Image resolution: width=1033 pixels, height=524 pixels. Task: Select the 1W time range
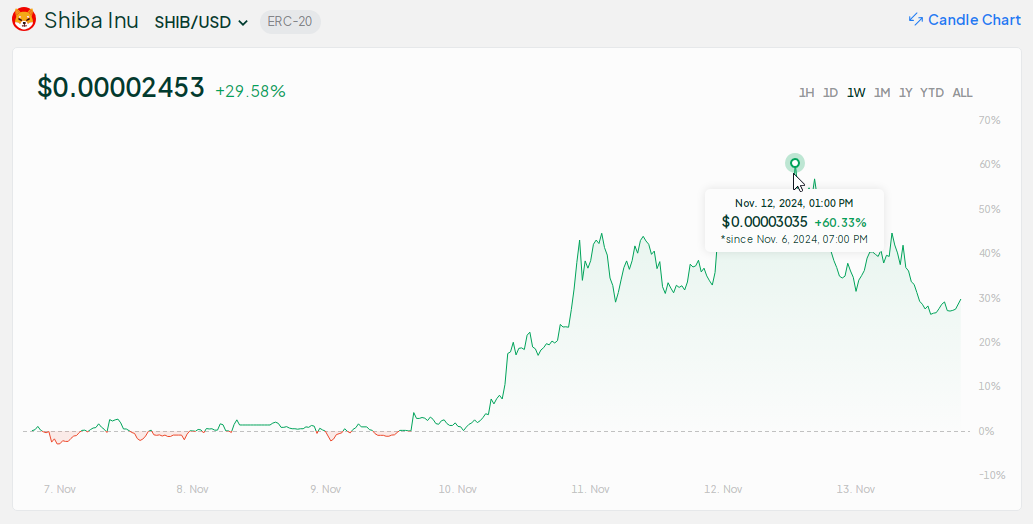[856, 93]
